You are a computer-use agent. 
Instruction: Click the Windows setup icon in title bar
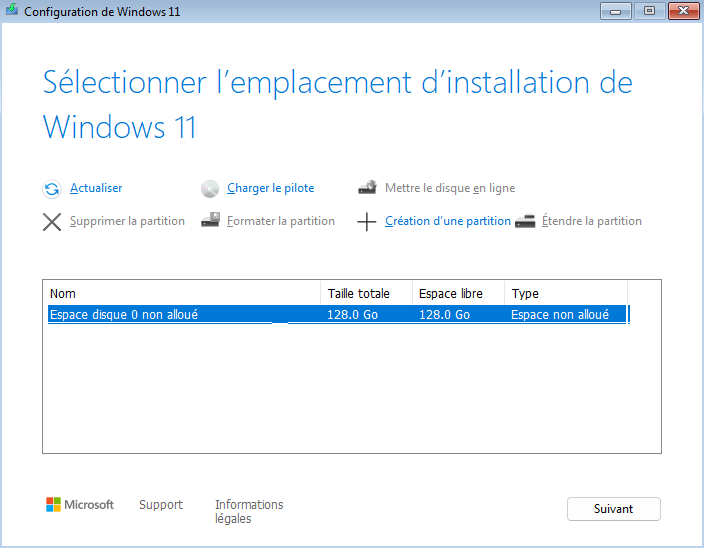[x=12, y=12]
